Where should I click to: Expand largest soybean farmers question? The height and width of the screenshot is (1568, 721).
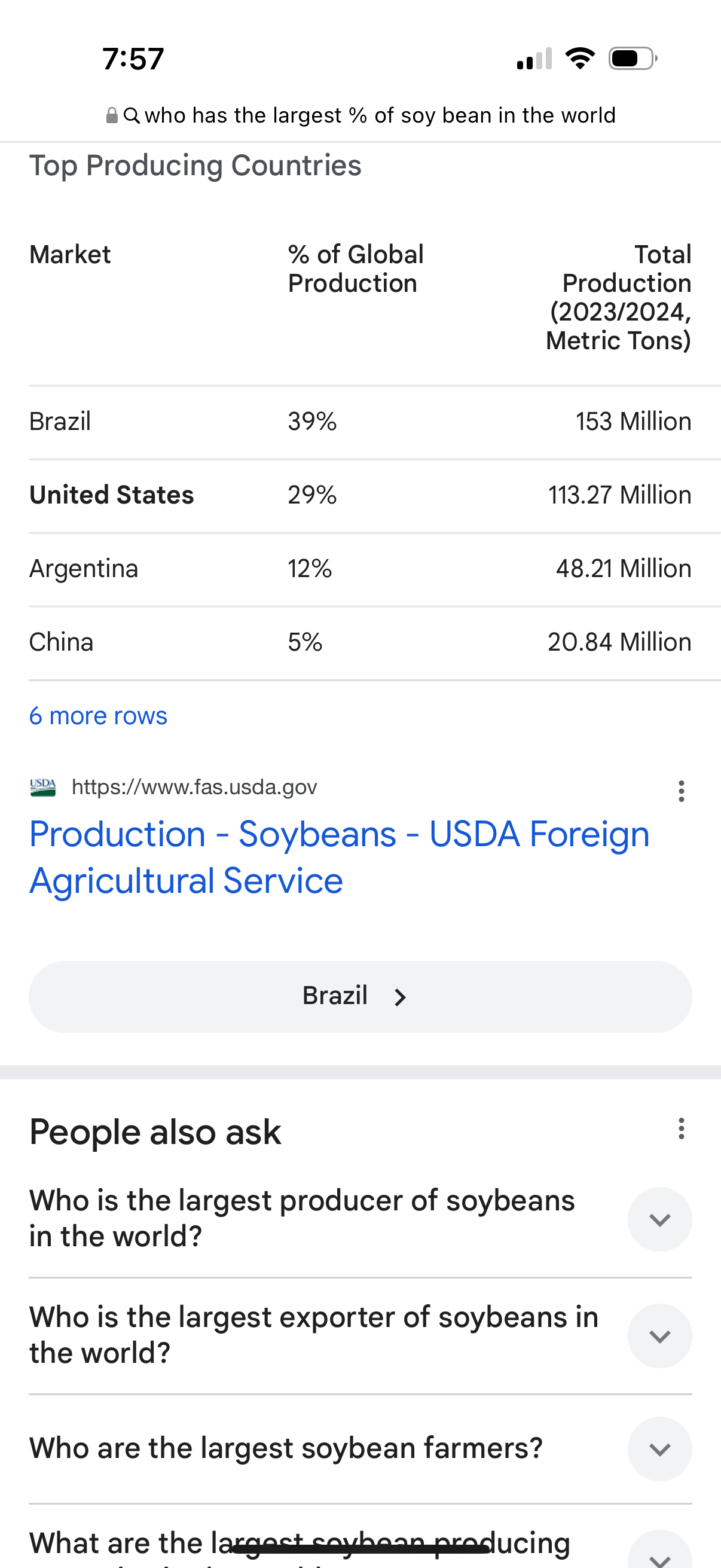[x=659, y=1448]
